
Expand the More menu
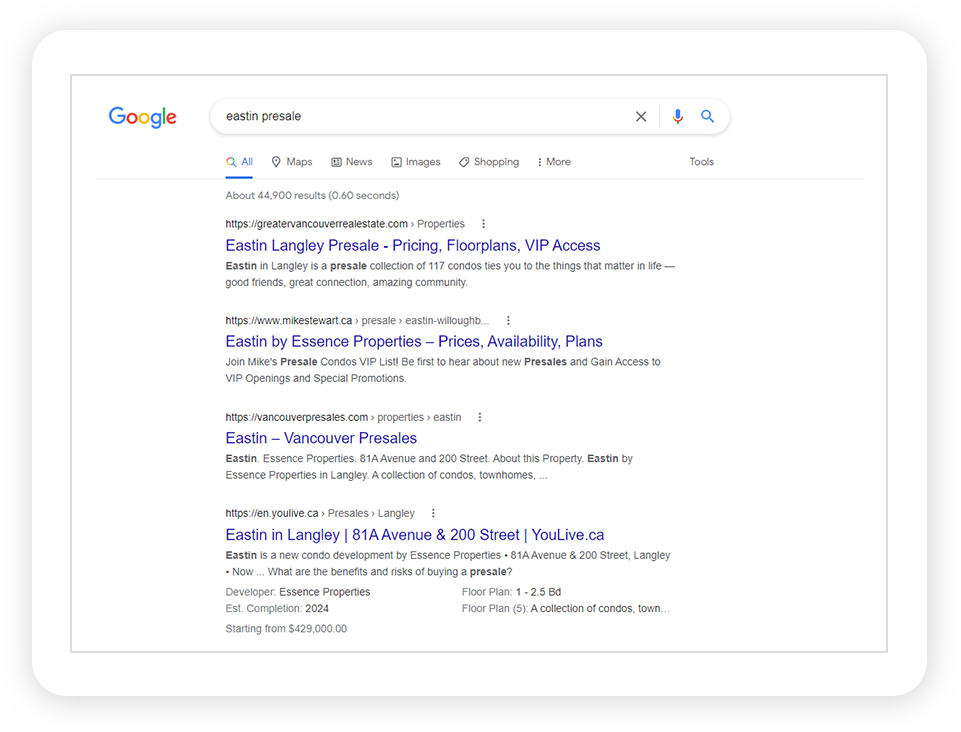coord(554,162)
